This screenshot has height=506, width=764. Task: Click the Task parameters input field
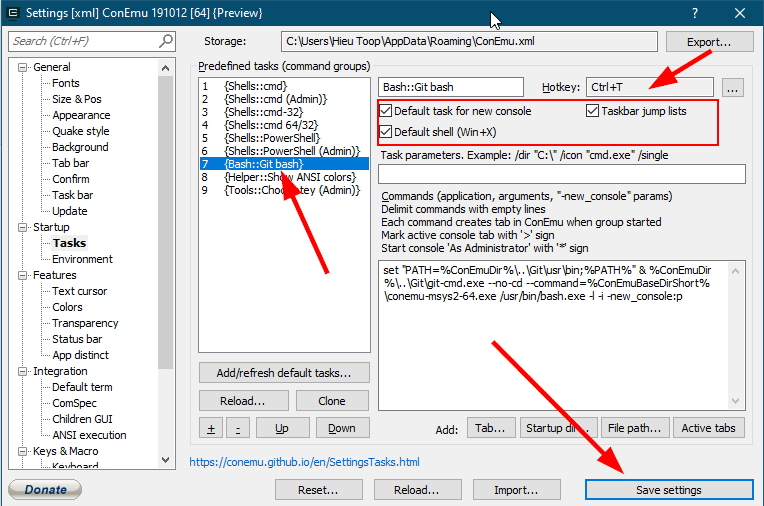[x=561, y=174]
